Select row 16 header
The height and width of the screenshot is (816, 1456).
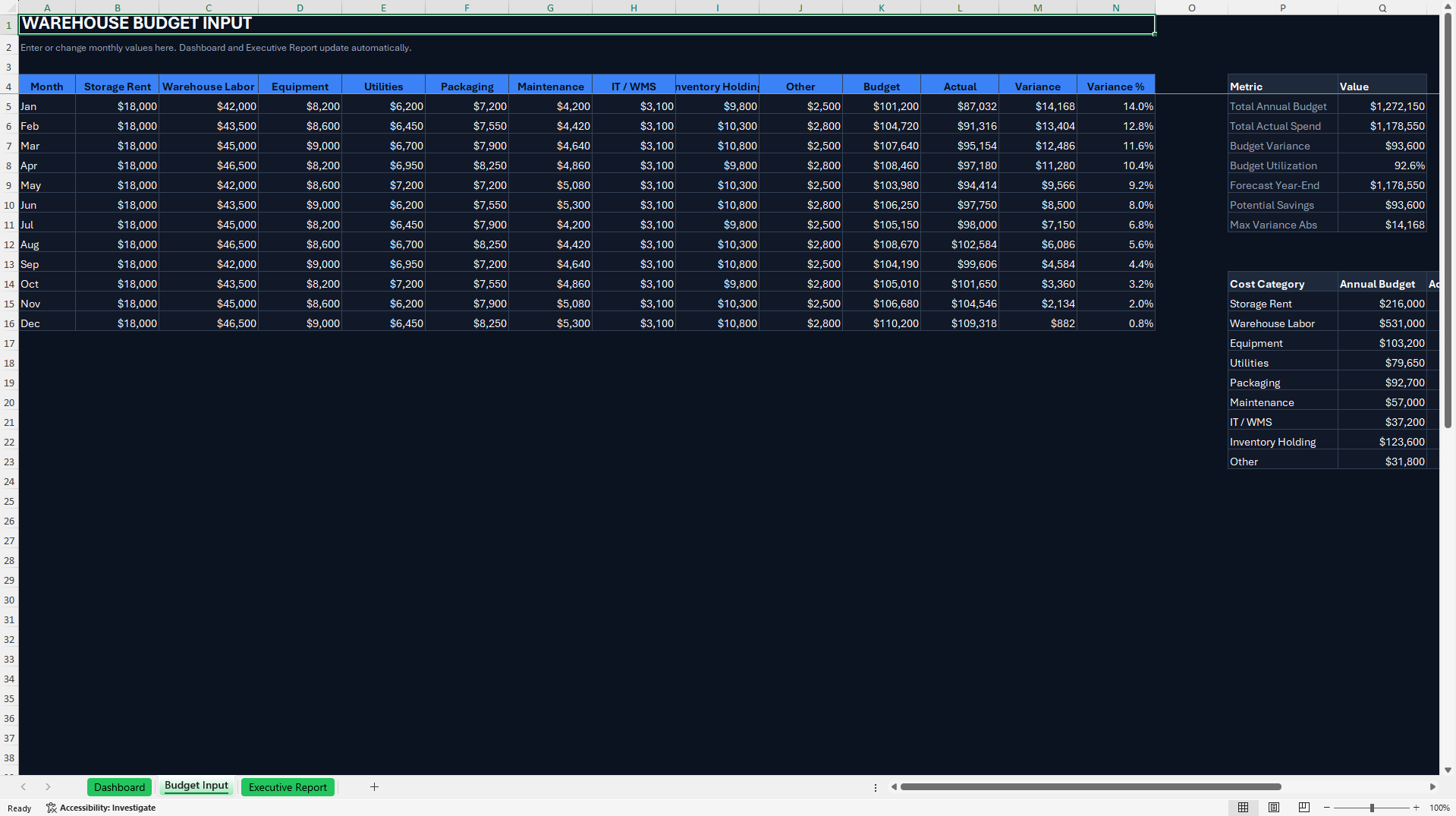coord(9,323)
